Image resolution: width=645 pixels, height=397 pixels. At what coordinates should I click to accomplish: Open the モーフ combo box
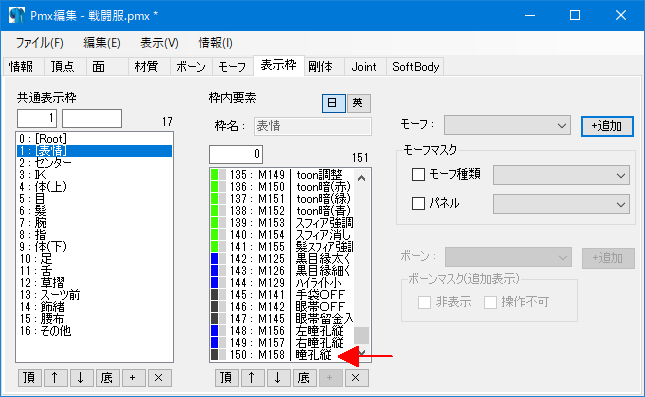tap(507, 125)
